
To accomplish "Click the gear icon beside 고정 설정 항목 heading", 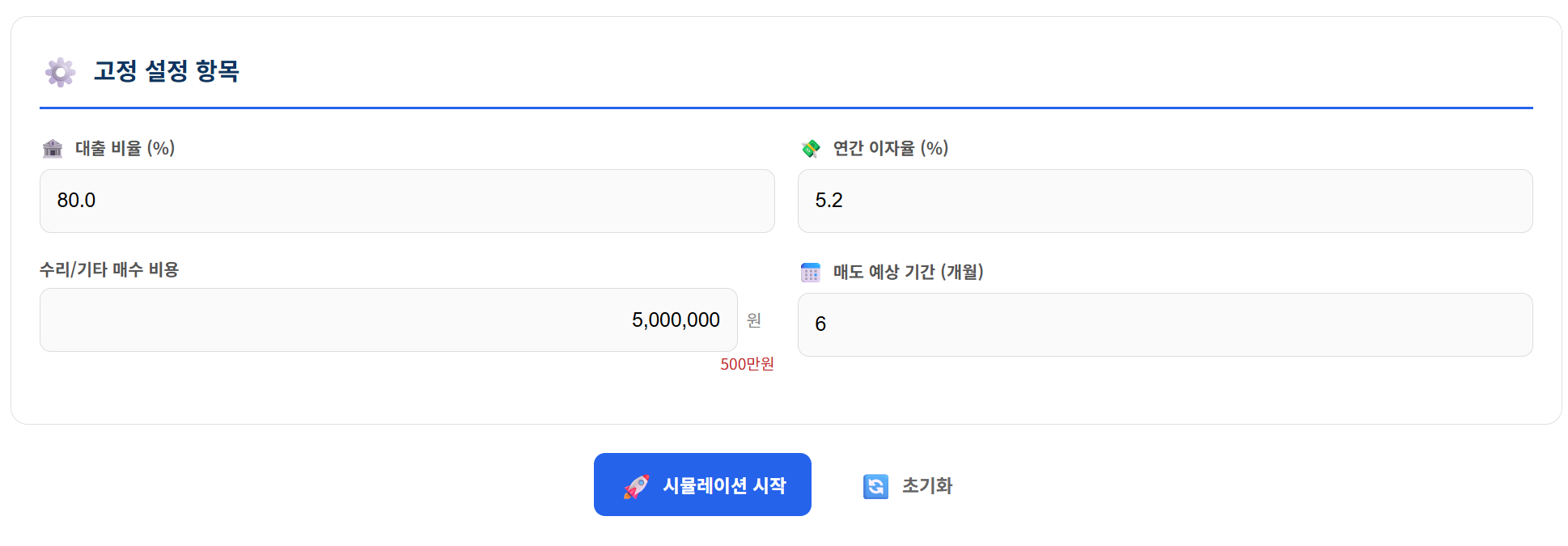I will point(60,72).
